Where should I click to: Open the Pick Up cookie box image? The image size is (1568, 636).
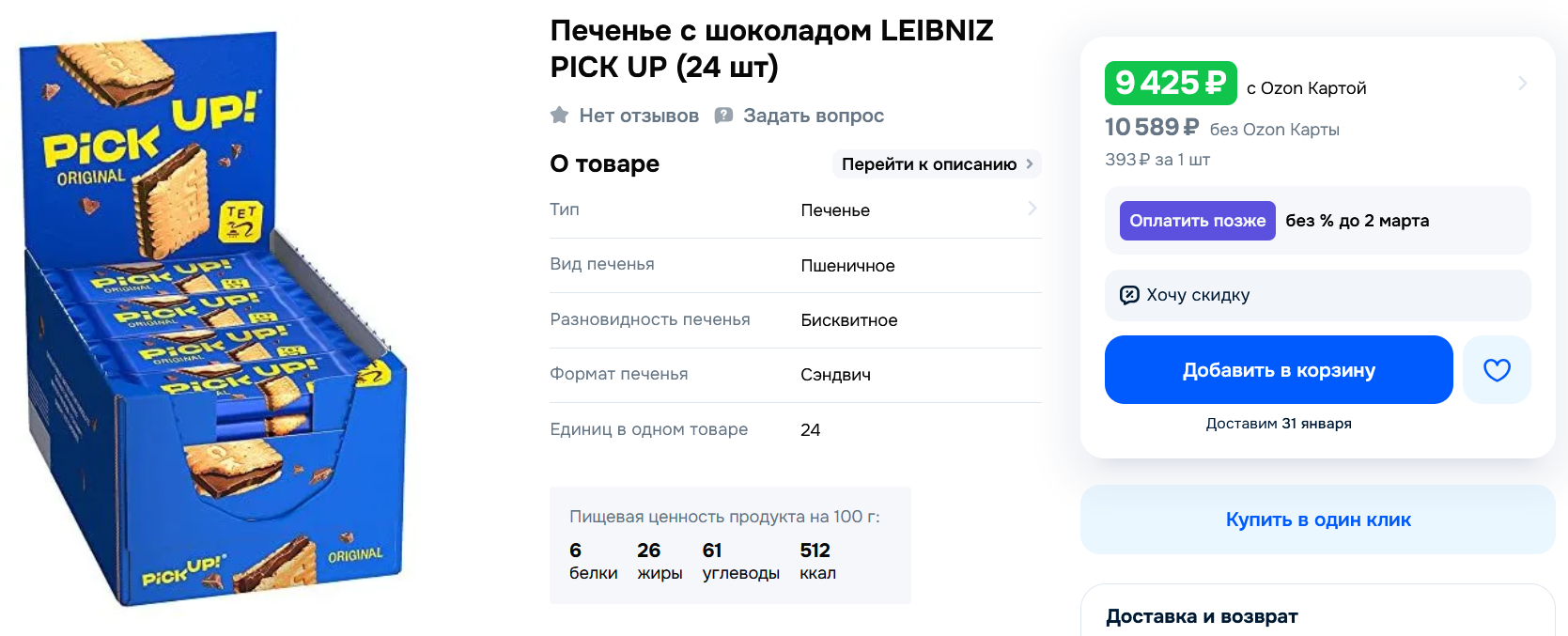tap(214, 319)
